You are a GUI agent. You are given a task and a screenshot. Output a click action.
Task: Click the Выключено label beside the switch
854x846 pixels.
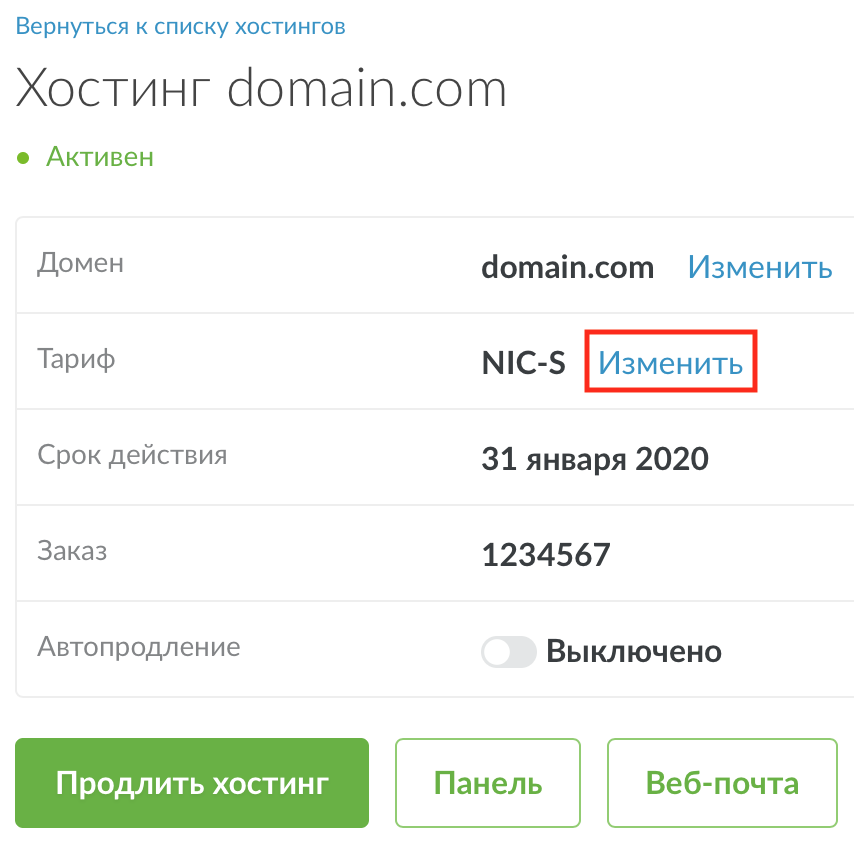click(634, 652)
